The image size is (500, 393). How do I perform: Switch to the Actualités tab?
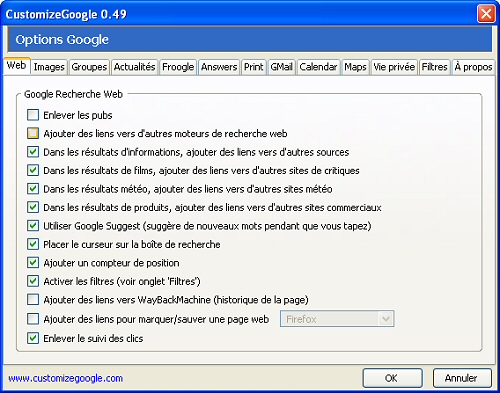[x=135, y=67]
